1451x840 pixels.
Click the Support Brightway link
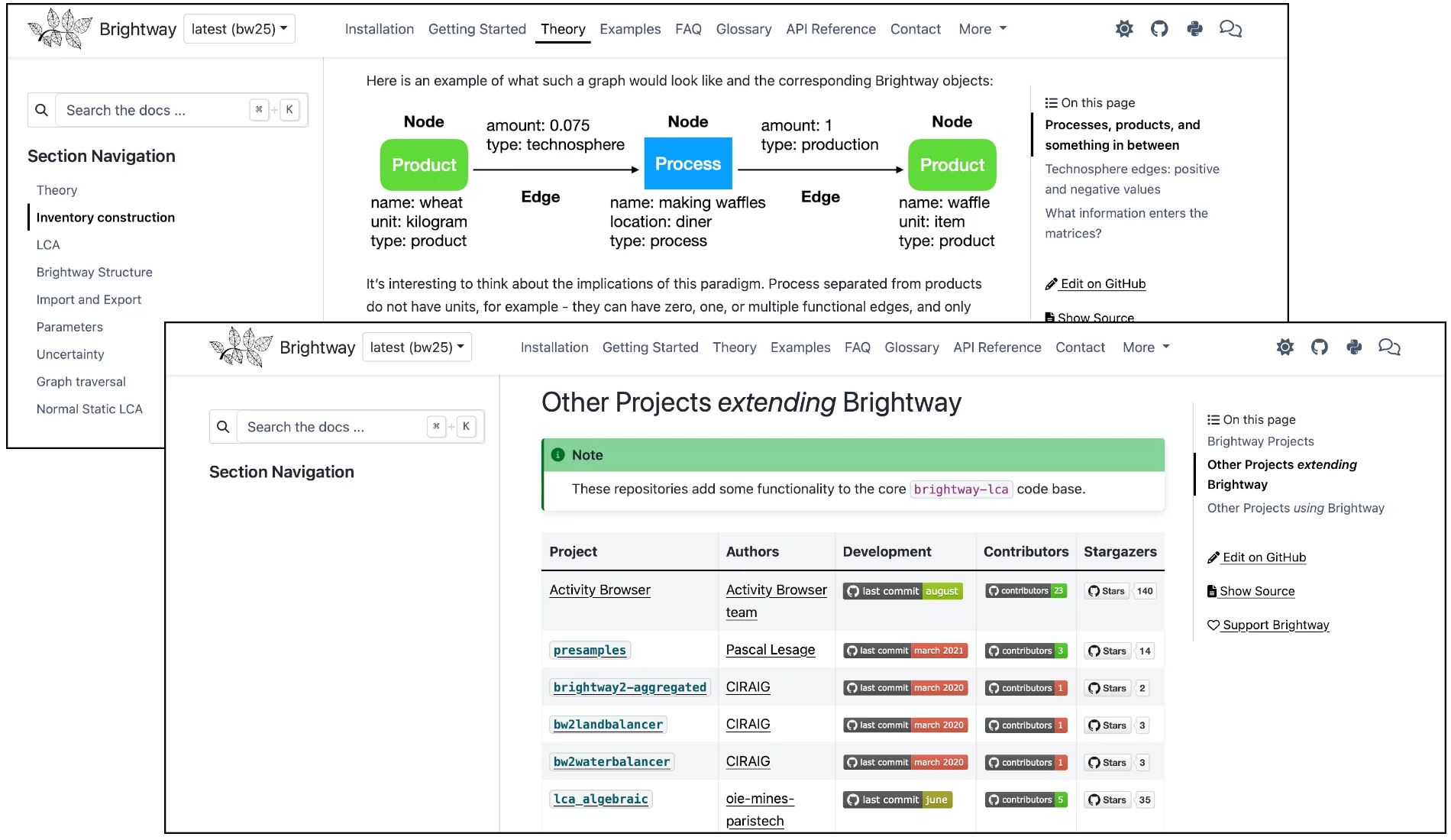(1275, 625)
